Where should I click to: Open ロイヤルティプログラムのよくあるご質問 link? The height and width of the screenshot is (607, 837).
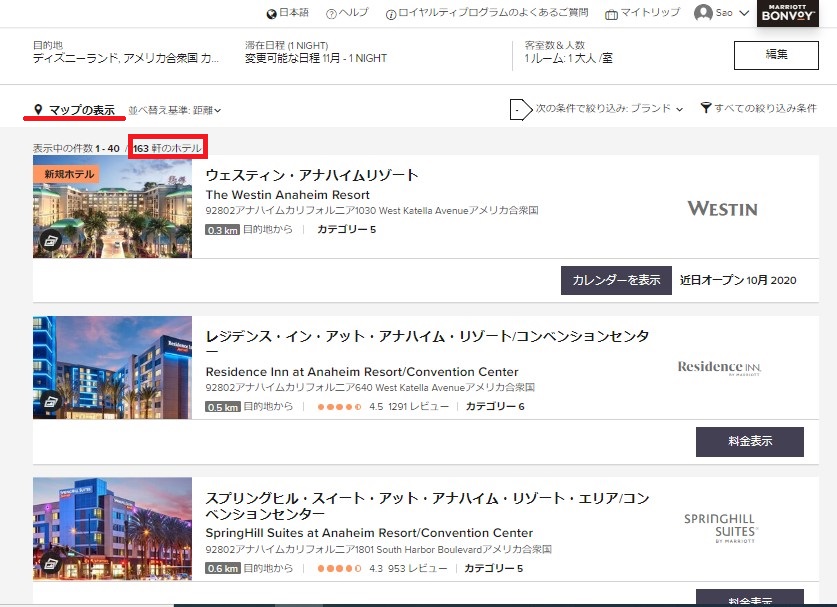pos(493,13)
